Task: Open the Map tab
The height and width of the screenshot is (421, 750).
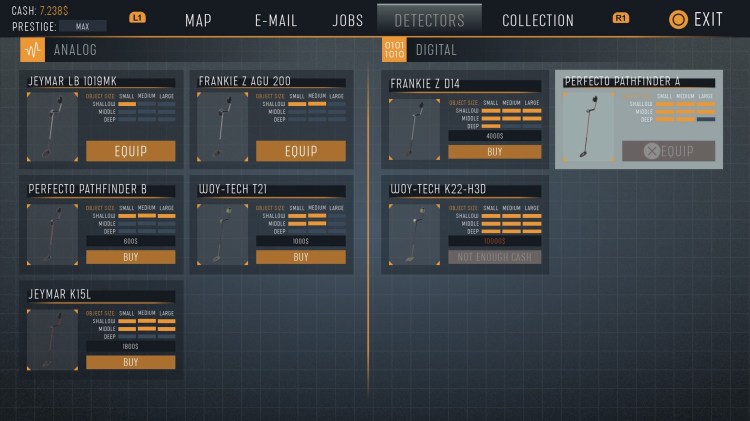Action: coord(198,20)
